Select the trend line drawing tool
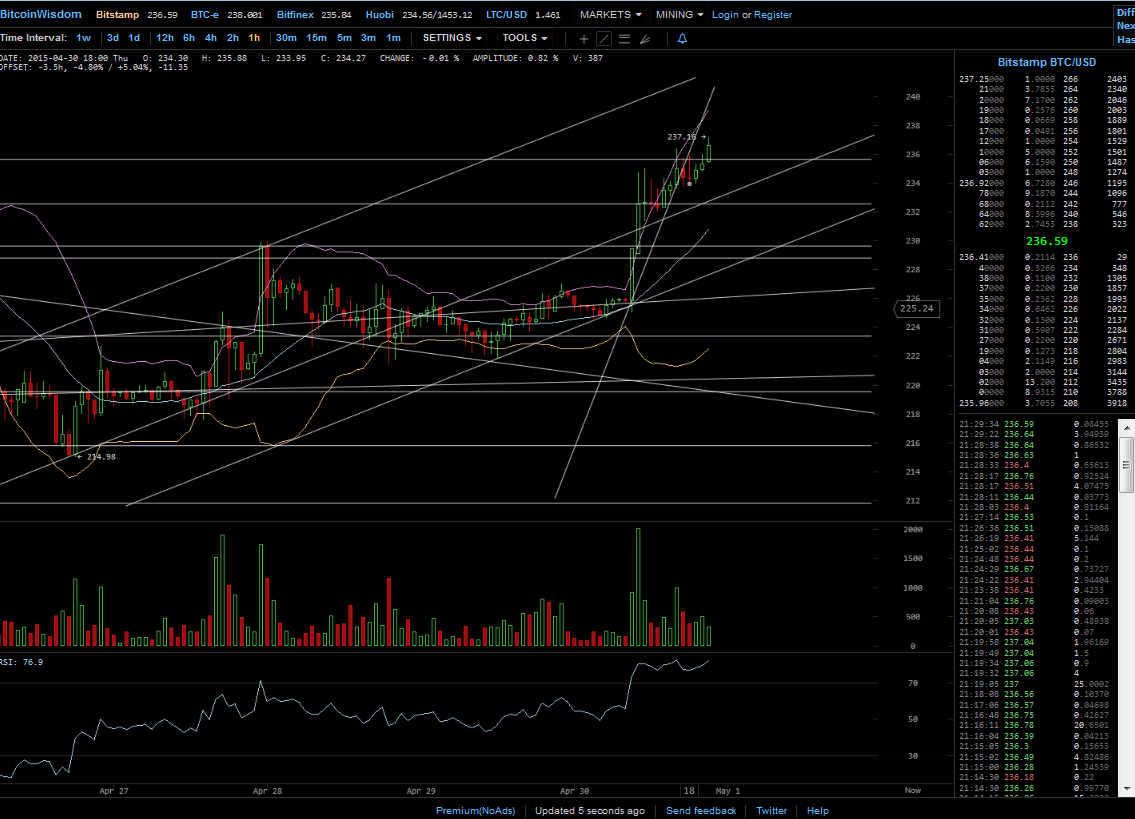 (x=604, y=38)
